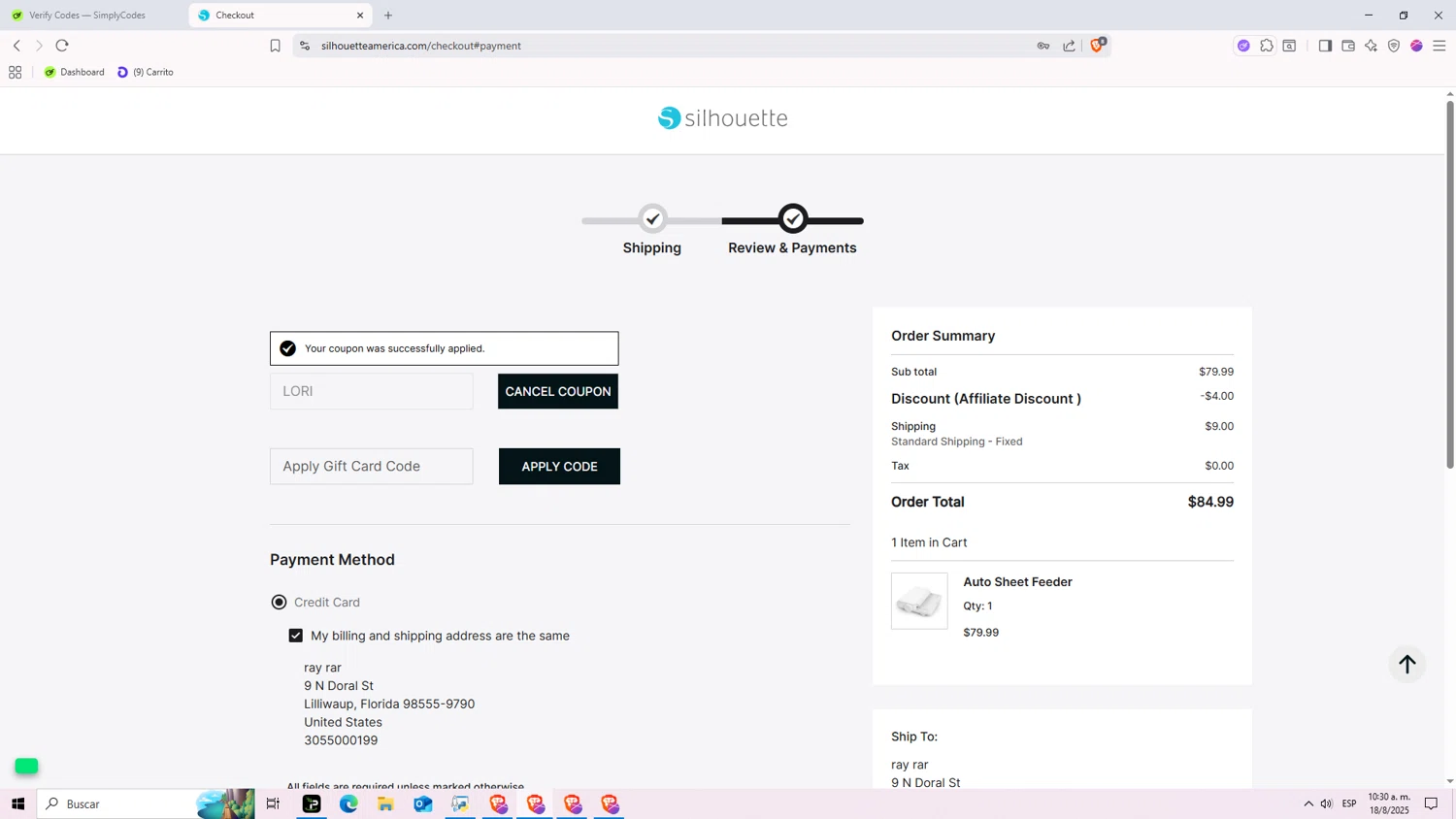Screen dimensions: 1456x819
Task: Click the Auto Sheet Feeder product thumbnail
Action: point(919,601)
